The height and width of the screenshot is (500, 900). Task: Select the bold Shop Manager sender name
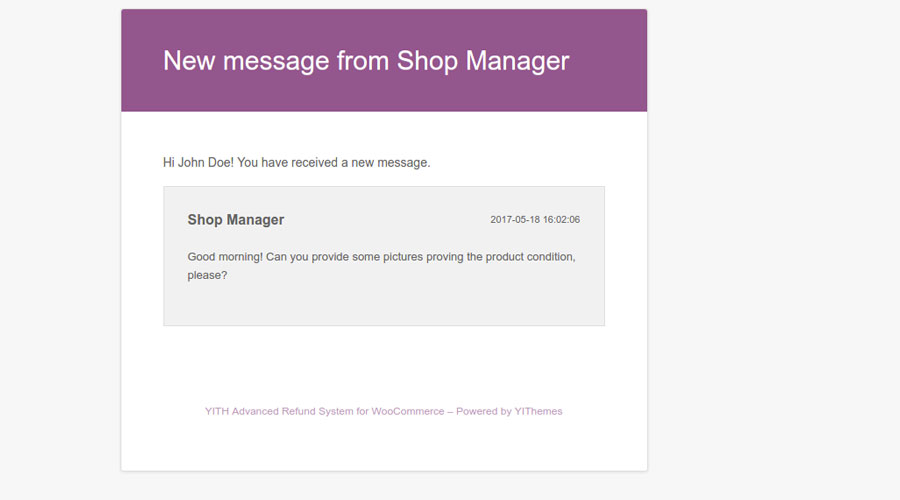(x=236, y=220)
